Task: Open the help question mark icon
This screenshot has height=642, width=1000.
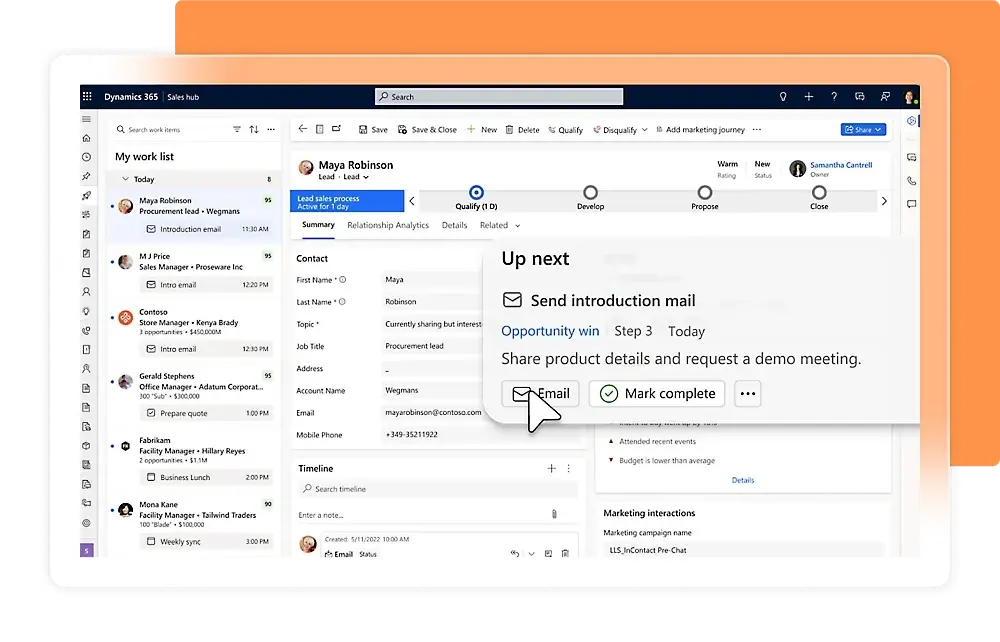Action: coord(834,97)
